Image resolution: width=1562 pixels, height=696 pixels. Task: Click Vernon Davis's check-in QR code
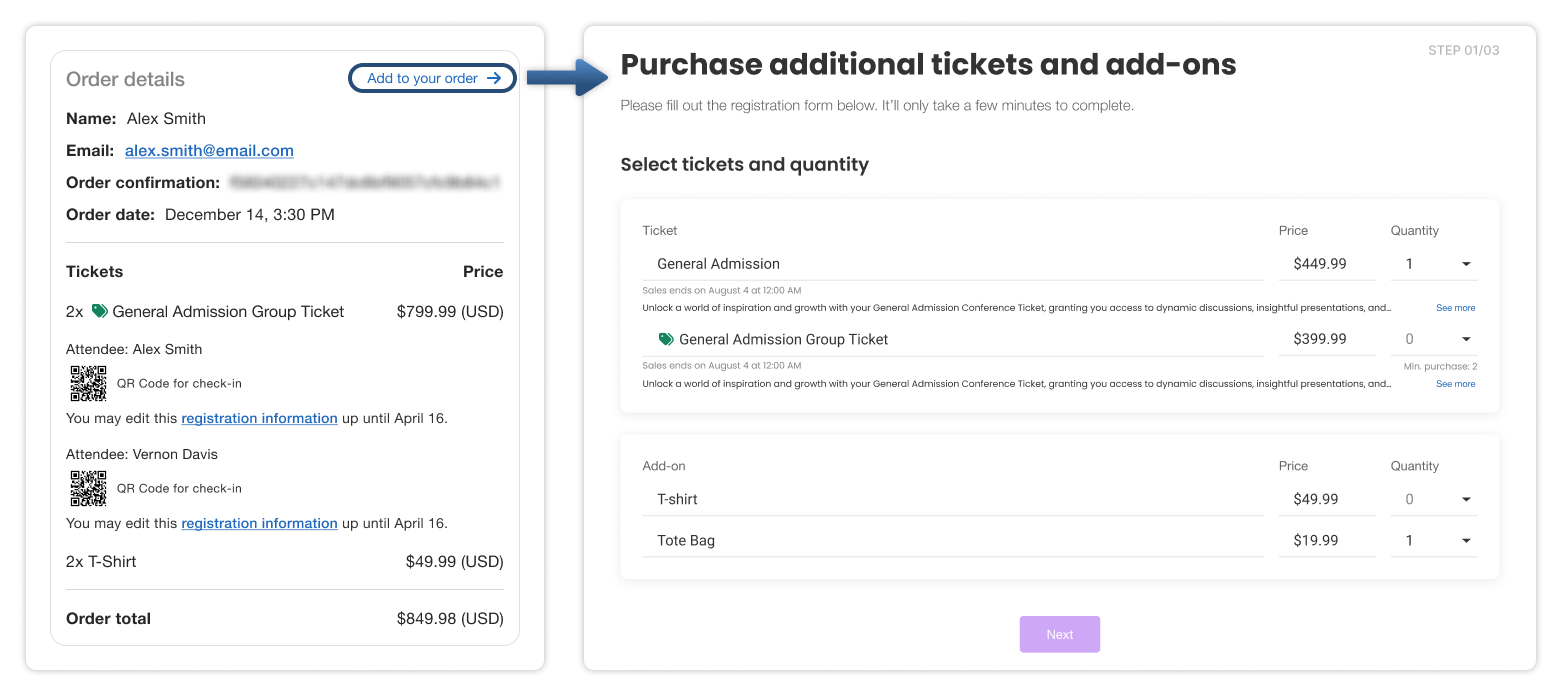tap(88, 488)
